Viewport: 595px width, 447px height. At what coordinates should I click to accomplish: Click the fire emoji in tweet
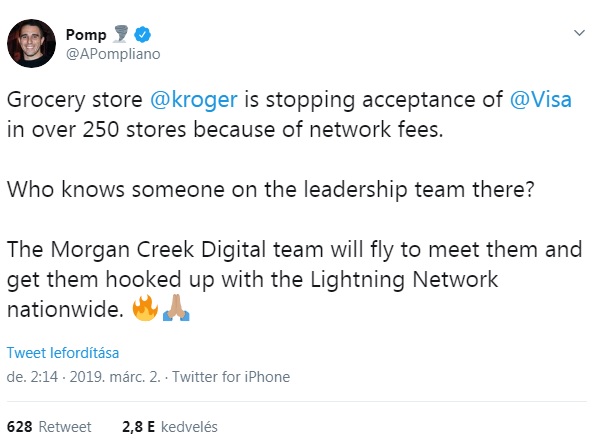145,308
